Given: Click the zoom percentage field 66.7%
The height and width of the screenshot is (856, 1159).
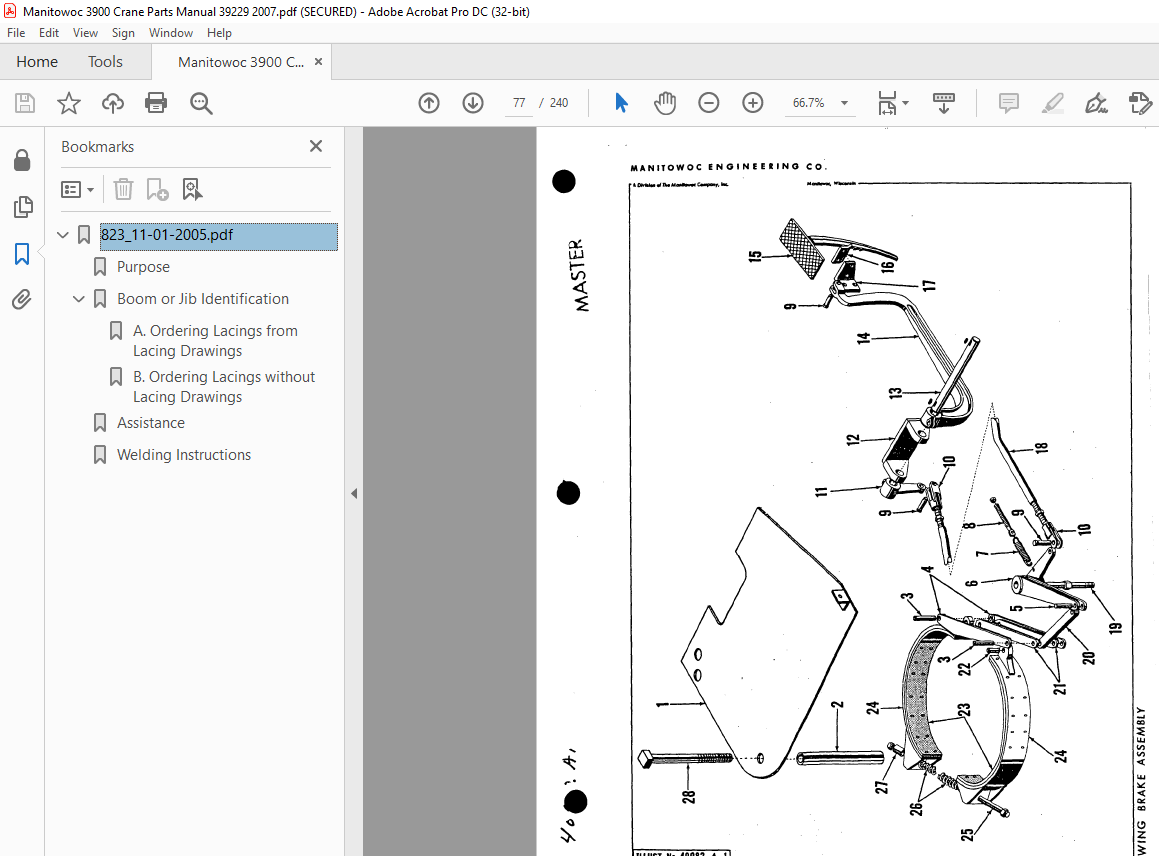Looking at the screenshot, I should point(809,103).
